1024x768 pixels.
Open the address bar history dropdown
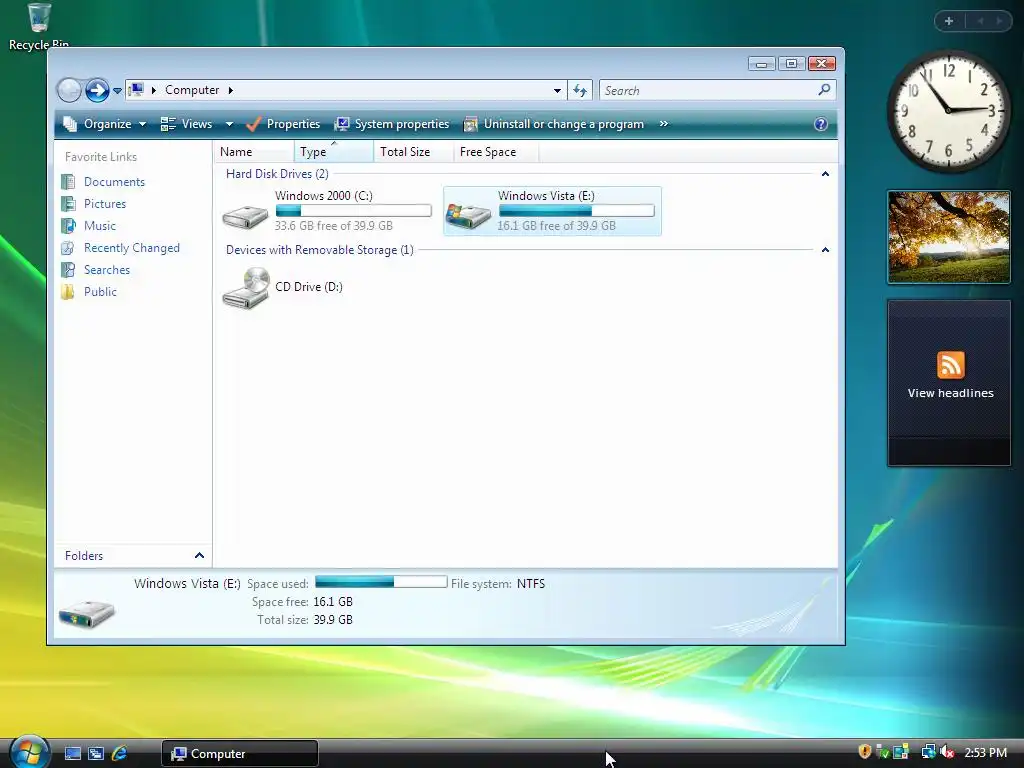tap(557, 91)
